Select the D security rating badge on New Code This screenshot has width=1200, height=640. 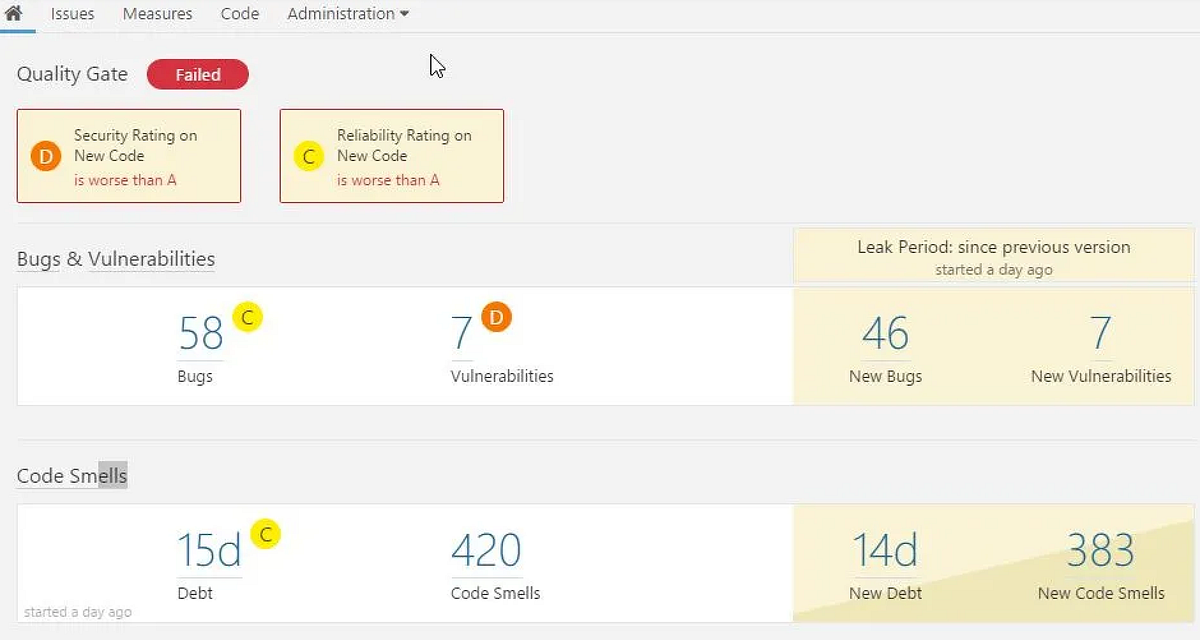pos(44,156)
